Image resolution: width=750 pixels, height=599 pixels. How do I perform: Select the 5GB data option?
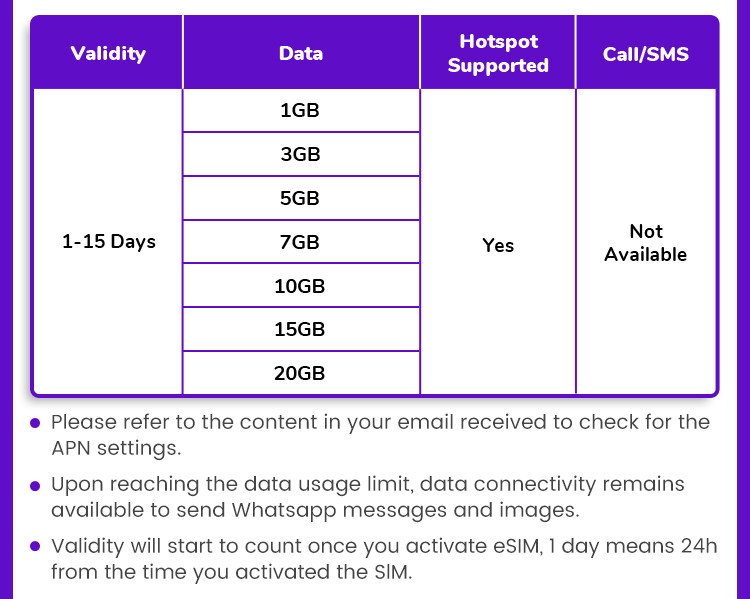[x=301, y=198]
